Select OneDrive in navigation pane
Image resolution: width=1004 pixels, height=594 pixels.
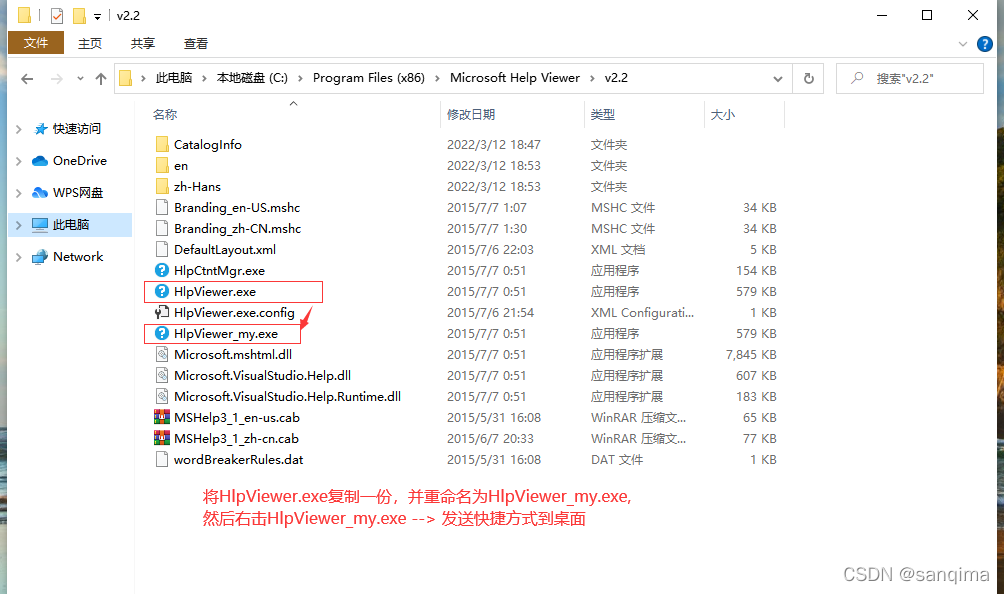pos(80,161)
